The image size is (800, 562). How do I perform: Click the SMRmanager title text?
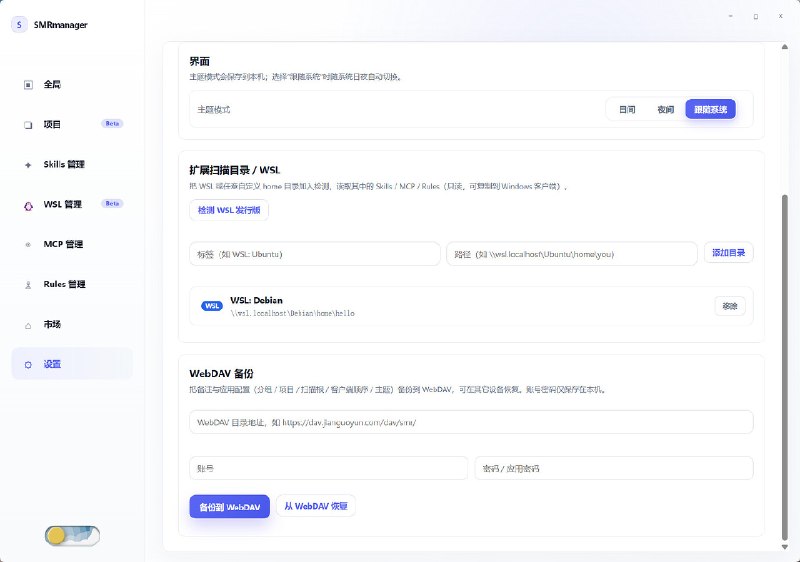tap(61, 24)
